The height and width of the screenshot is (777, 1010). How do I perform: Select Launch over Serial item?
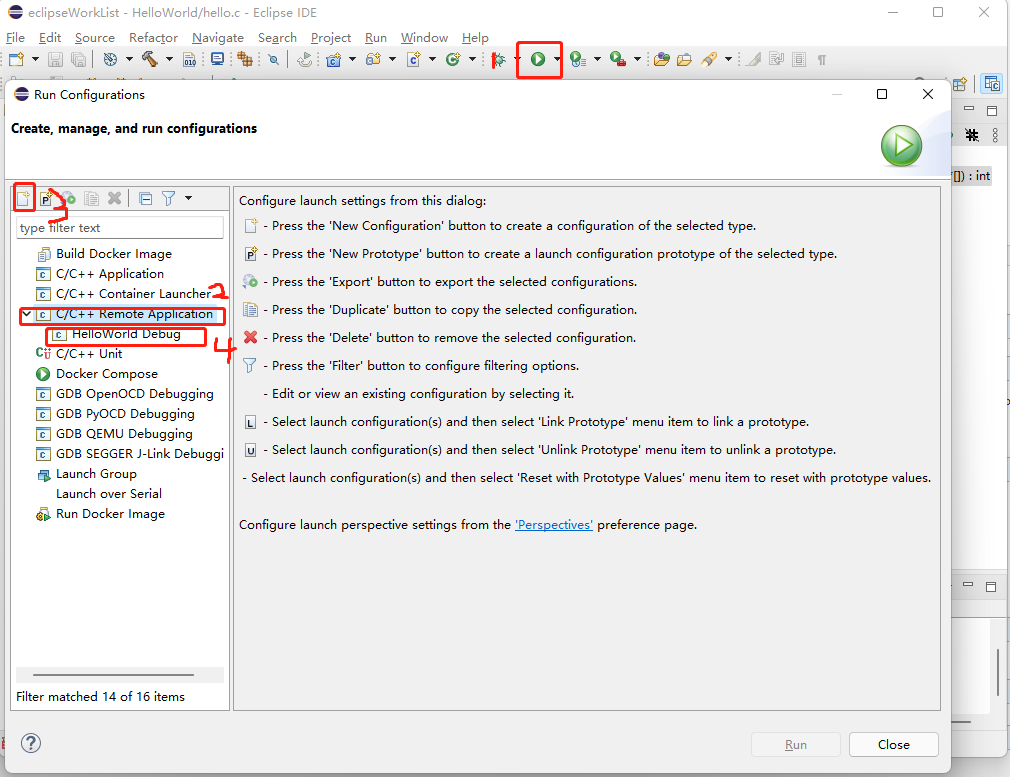109,494
